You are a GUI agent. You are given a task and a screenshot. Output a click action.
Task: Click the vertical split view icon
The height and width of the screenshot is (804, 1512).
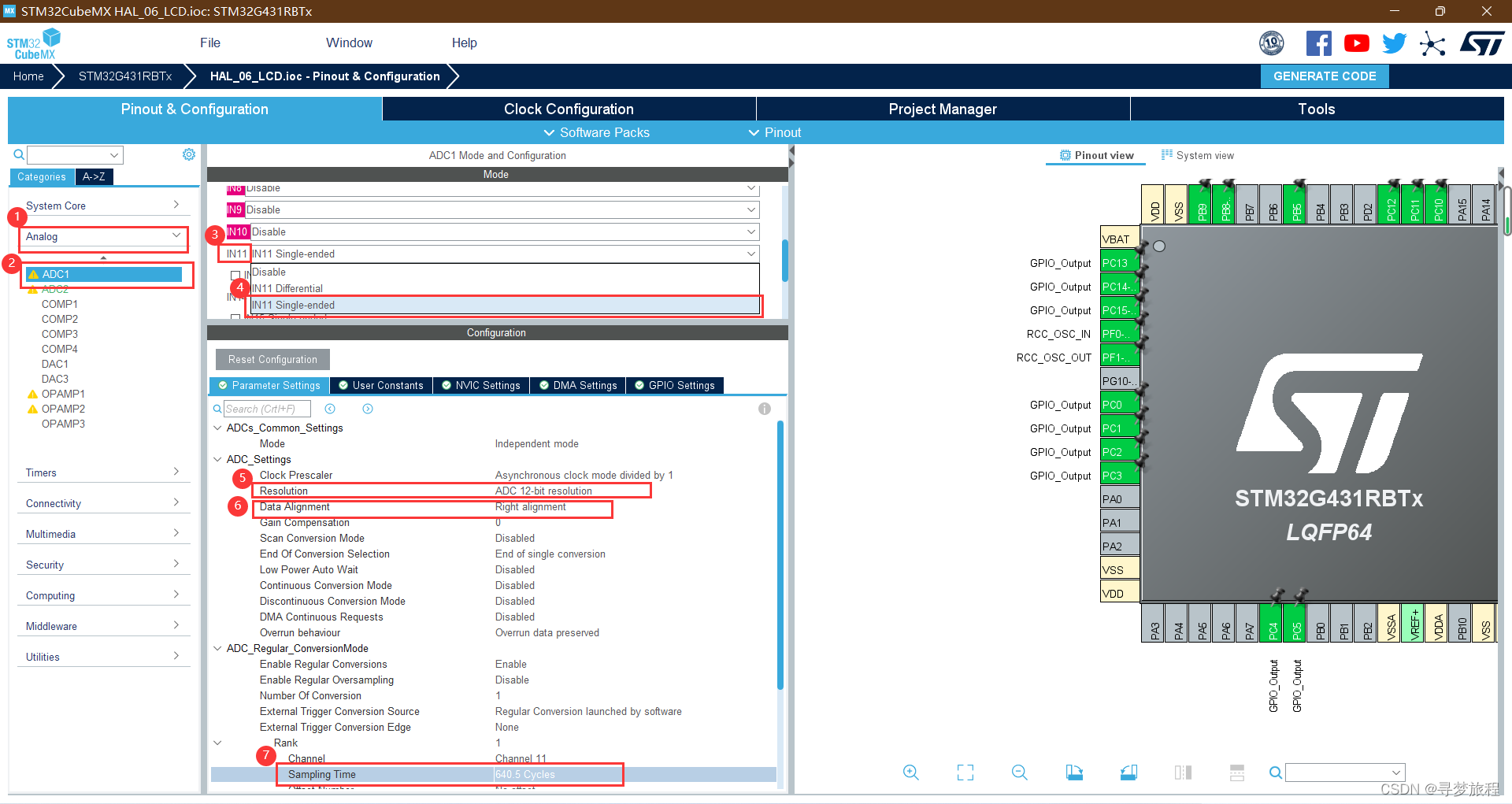[1183, 773]
